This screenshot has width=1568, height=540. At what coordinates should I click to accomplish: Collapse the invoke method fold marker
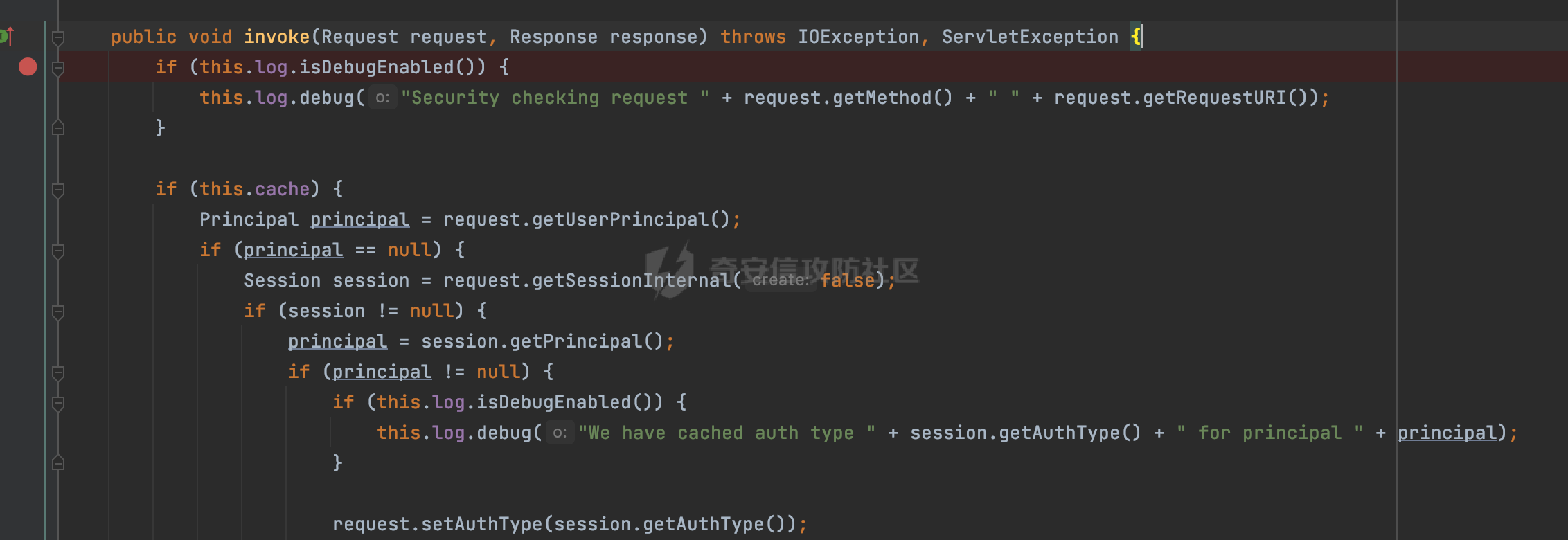tap(59, 37)
